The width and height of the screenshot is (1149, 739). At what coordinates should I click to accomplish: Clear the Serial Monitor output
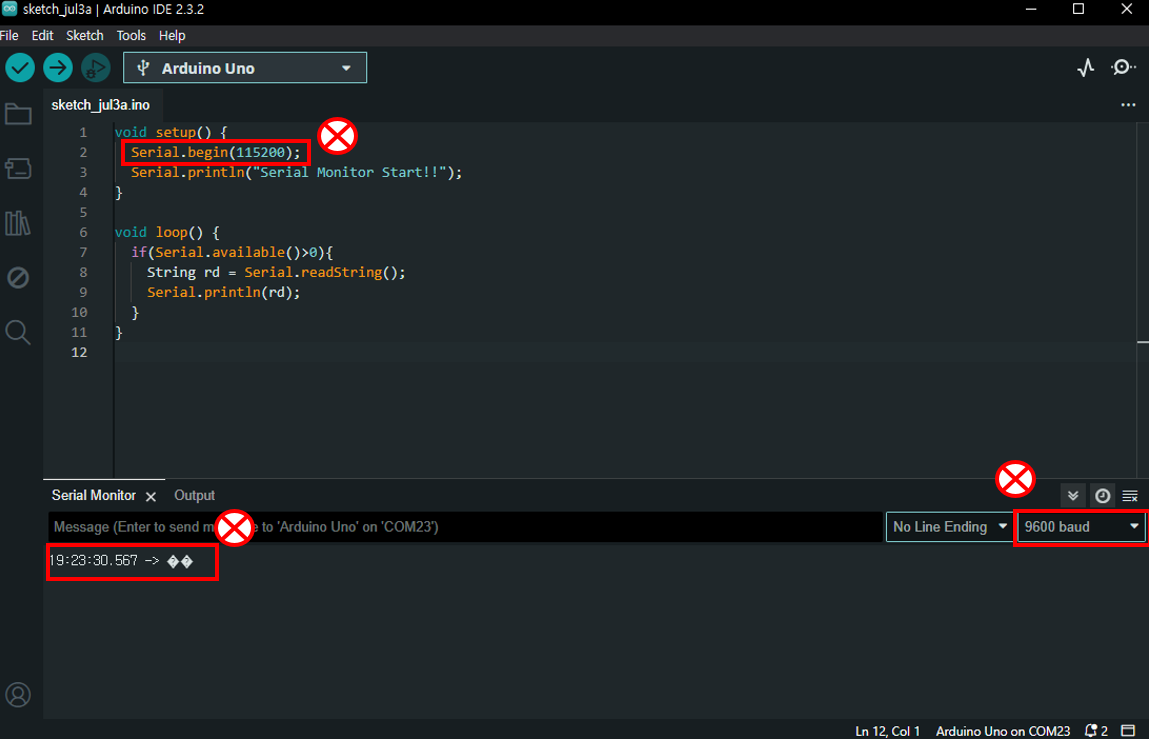(1130, 496)
